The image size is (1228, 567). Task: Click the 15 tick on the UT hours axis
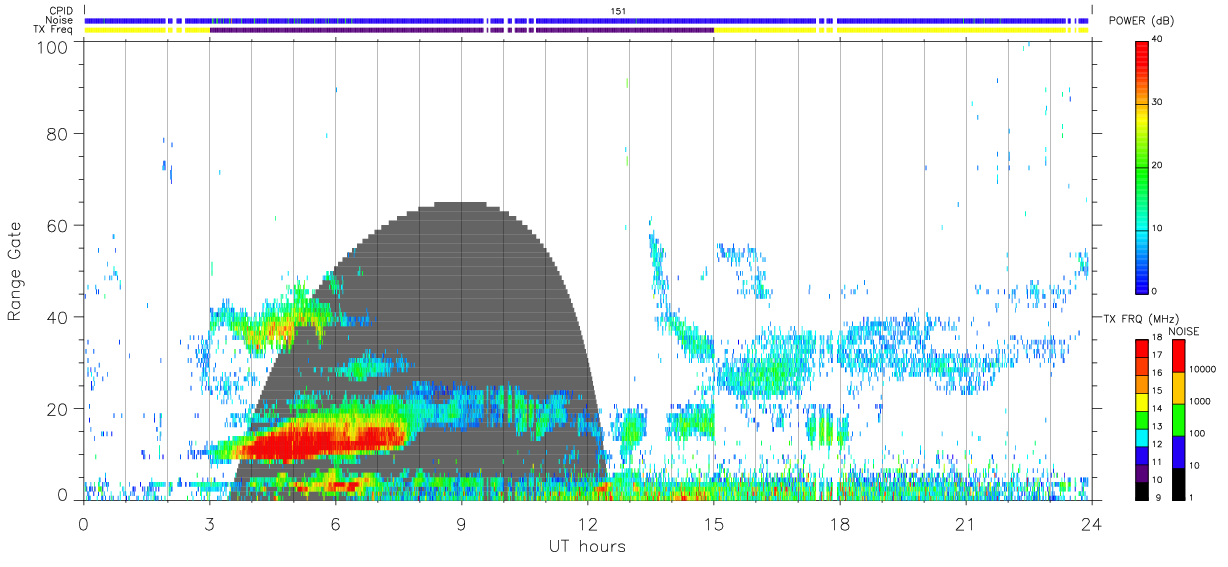click(714, 523)
